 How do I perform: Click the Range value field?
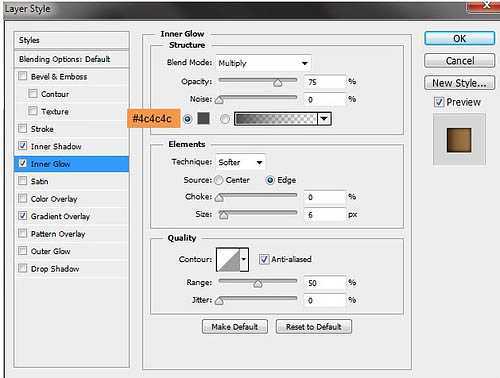pyautogui.click(x=324, y=283)
